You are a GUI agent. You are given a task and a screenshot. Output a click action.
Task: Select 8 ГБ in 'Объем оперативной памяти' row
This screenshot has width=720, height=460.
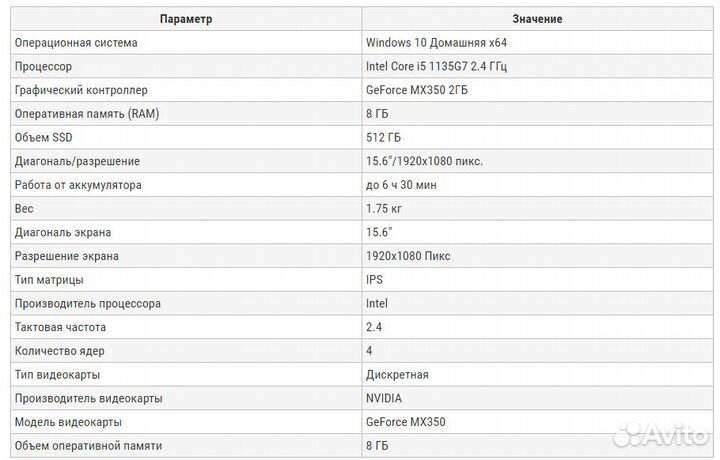377,446
